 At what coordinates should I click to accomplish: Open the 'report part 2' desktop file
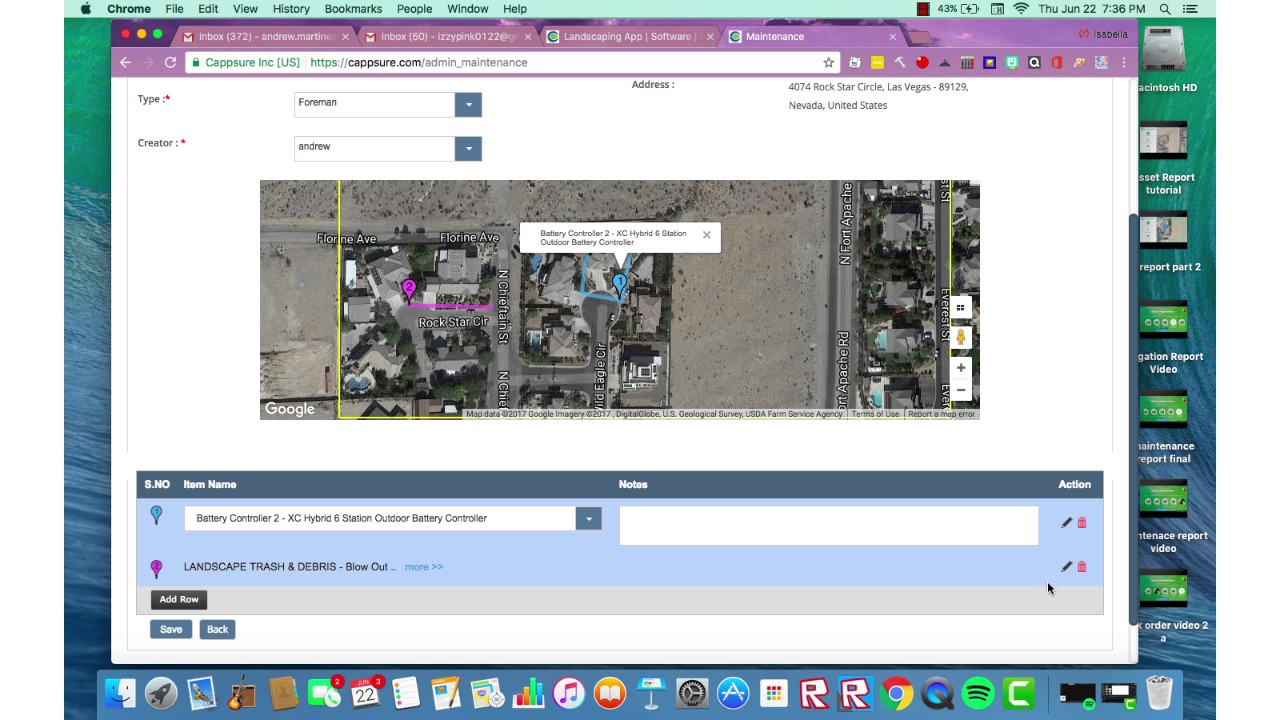pyautogui.click(x=1164, y=242)
